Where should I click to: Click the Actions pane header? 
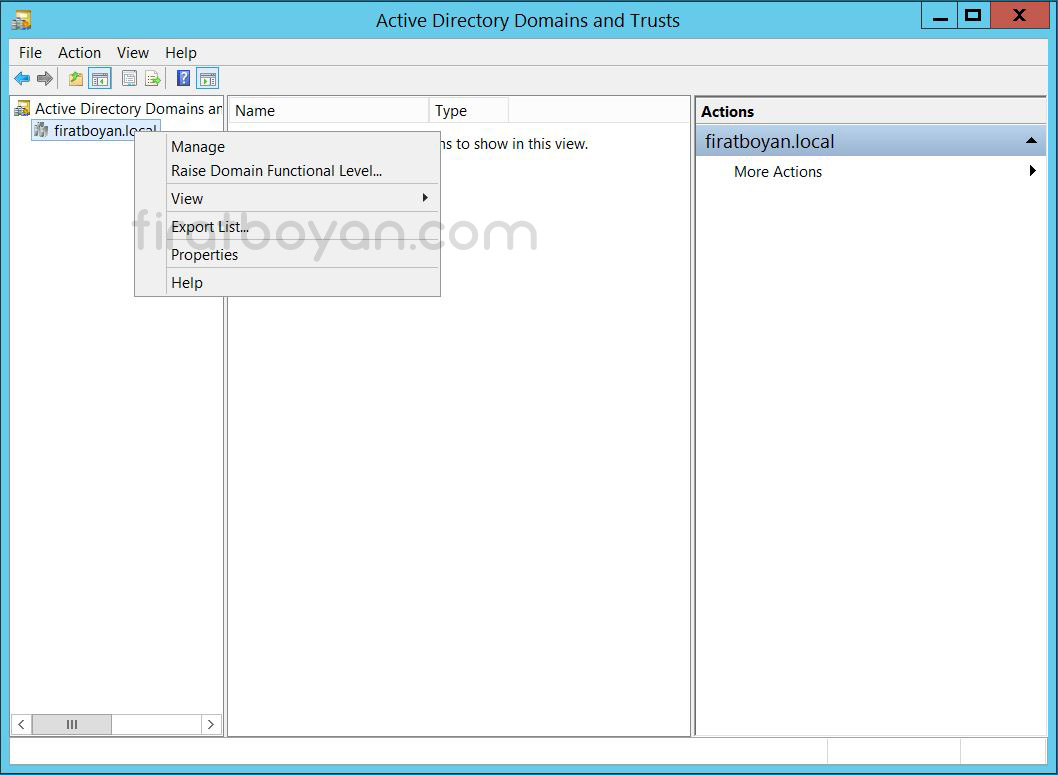[x=870, y=111]
